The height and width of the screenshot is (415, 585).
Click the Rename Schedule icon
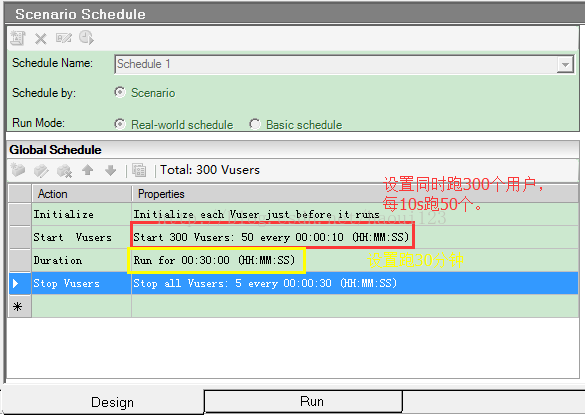tap(63, 38)
